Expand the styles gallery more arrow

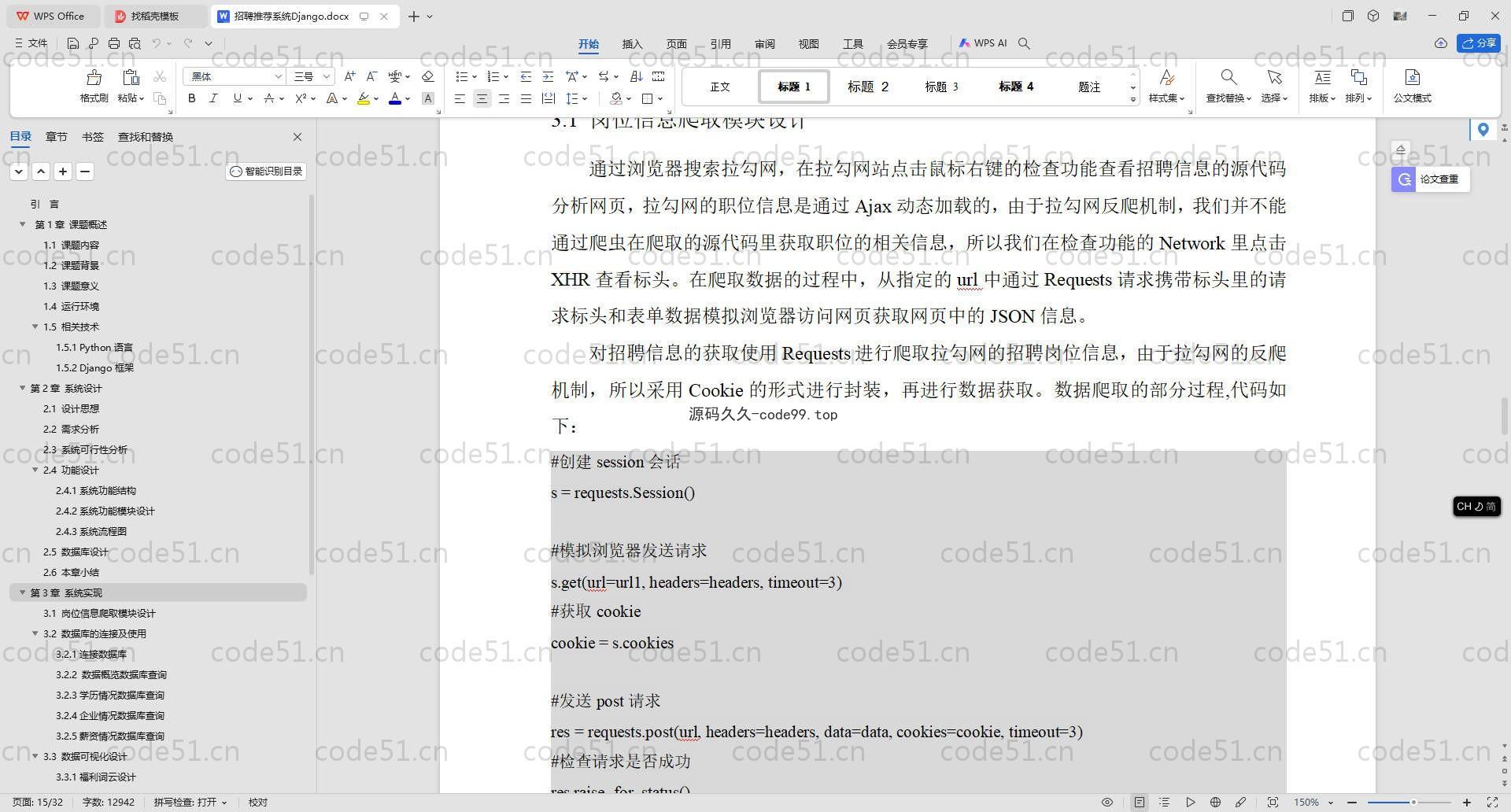(x=1132, y=99)
